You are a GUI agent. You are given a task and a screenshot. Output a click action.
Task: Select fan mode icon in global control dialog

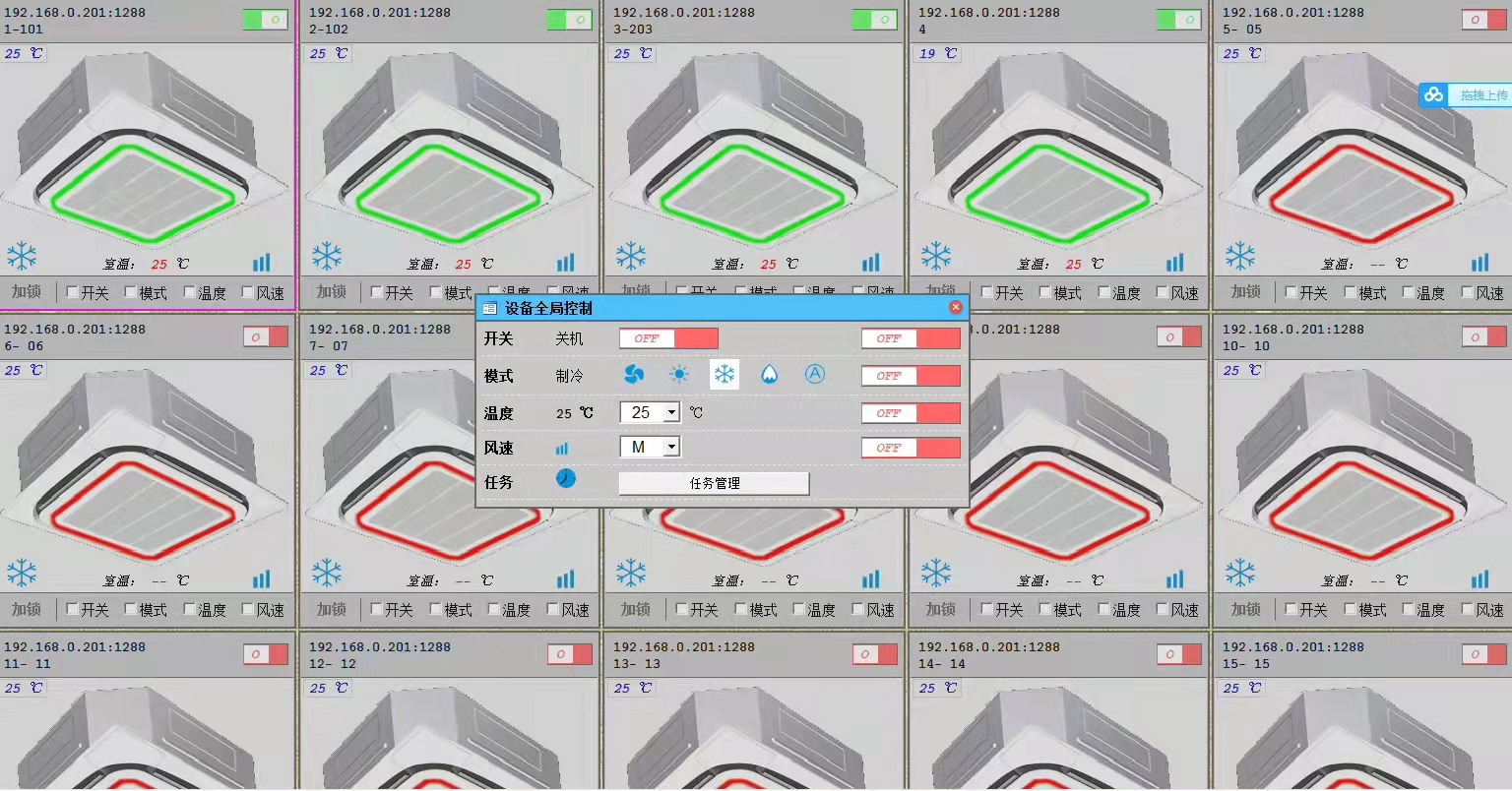(x=634, y=375)
